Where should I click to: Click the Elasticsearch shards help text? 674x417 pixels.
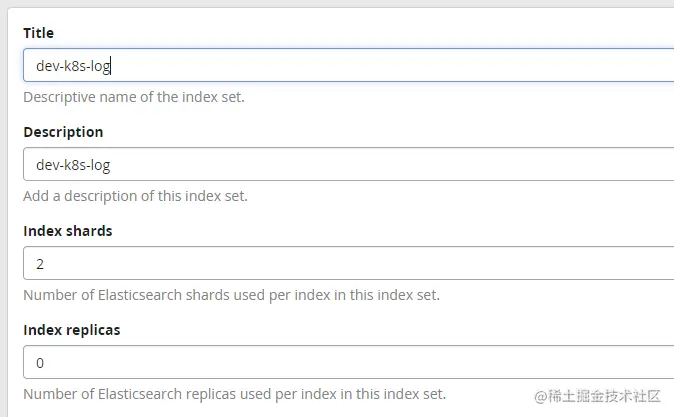(231, 295)
